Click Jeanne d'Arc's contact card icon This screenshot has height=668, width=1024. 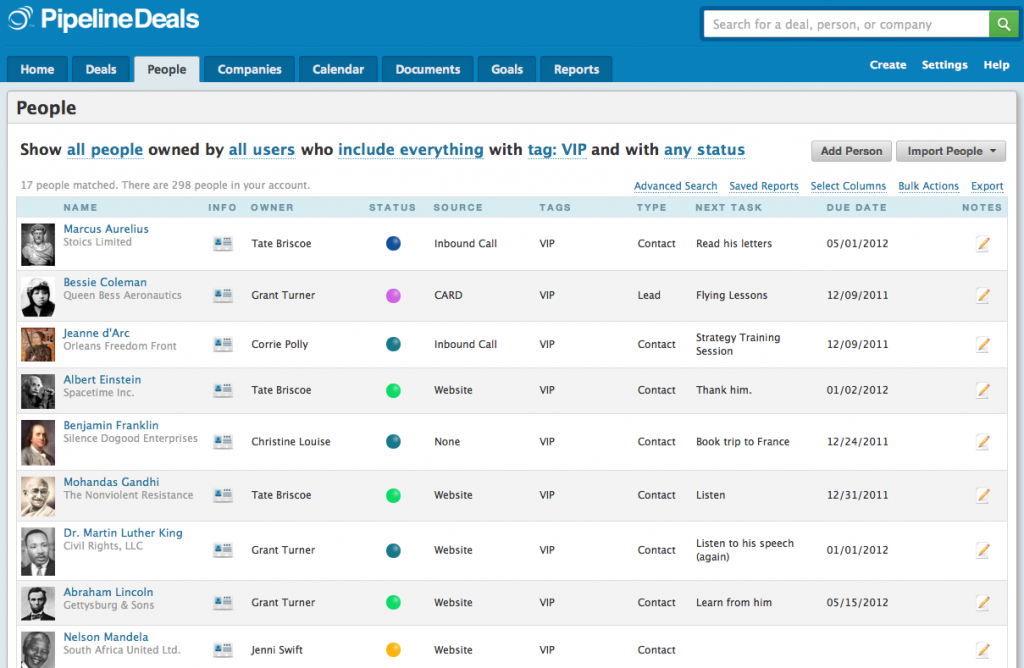[221, 344]
